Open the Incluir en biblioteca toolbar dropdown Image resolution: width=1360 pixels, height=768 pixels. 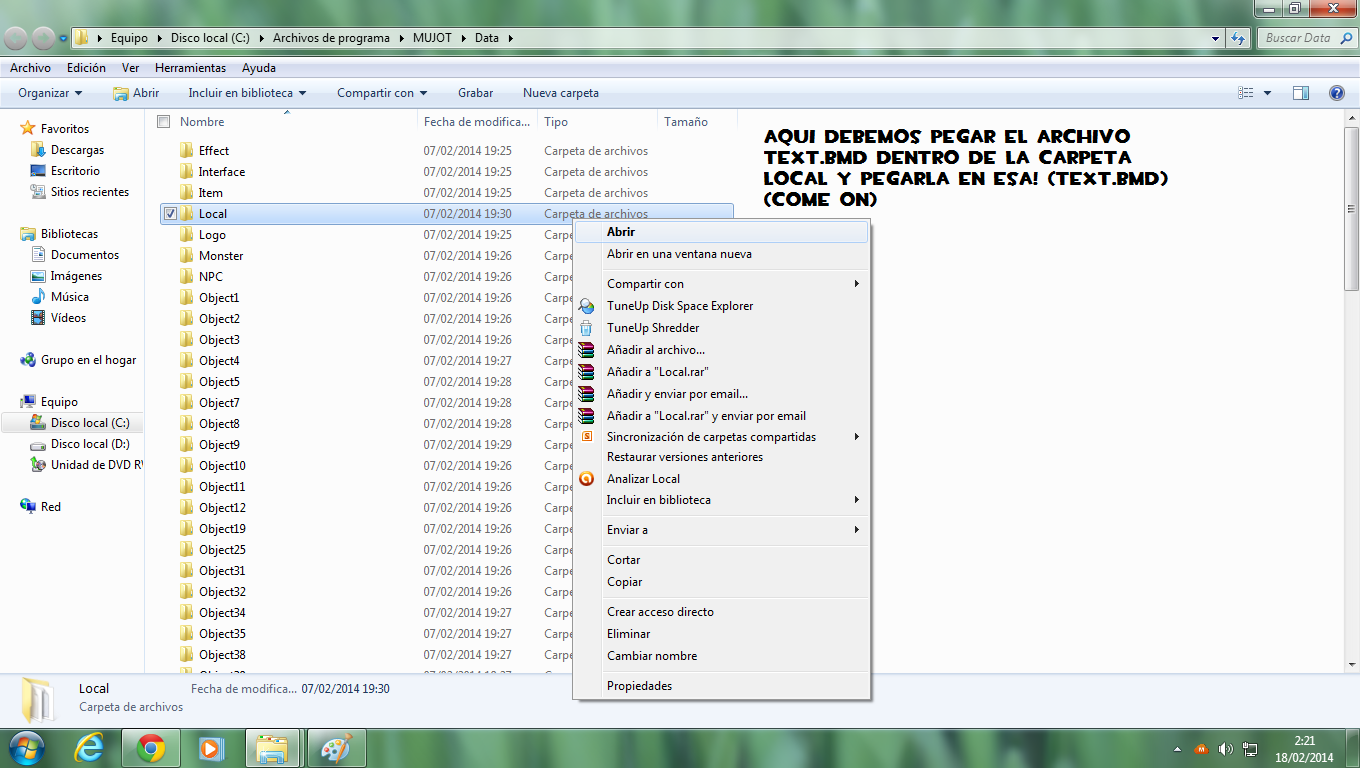click(246, 93)
